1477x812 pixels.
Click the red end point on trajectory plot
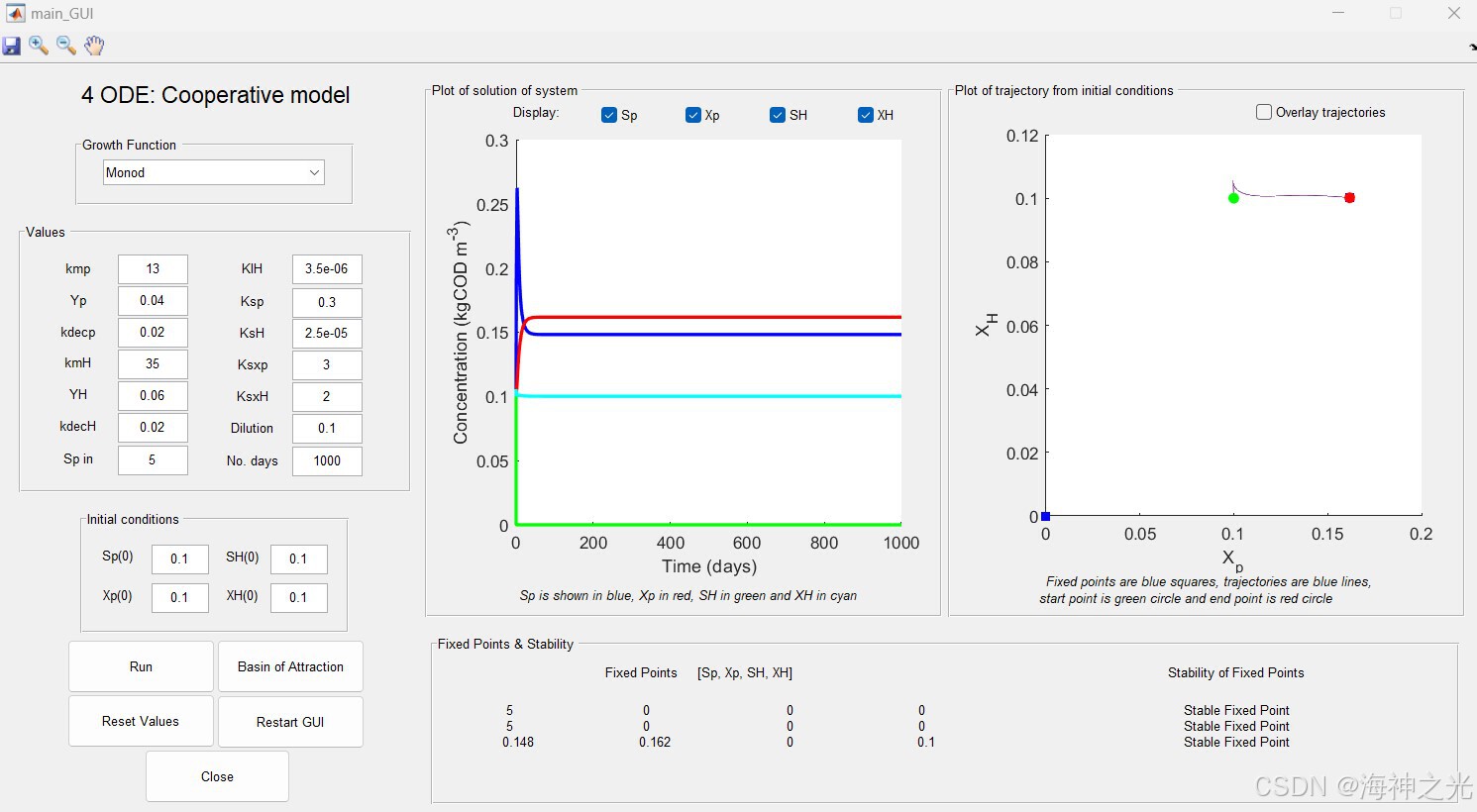coord(1349,197)
